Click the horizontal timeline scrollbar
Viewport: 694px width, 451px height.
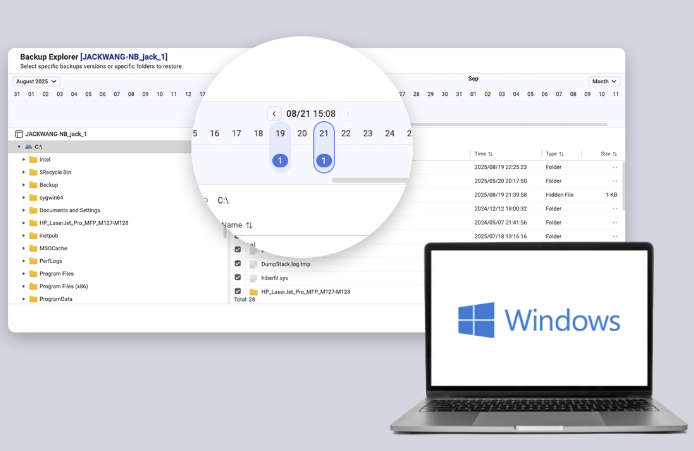click(509, 124)
